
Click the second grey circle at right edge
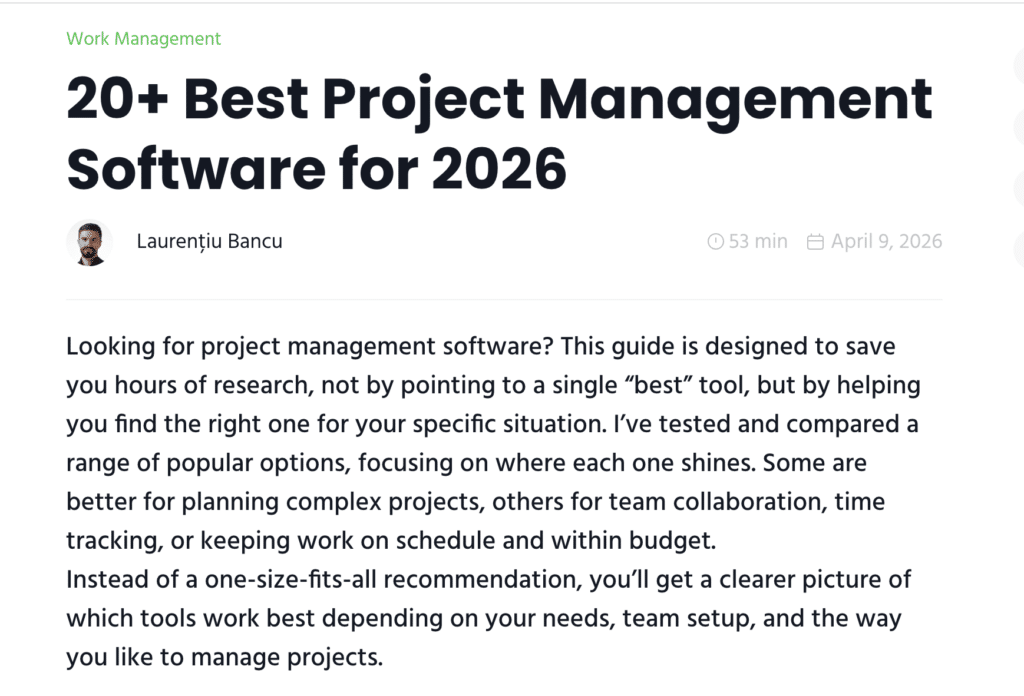(1019, 127)
